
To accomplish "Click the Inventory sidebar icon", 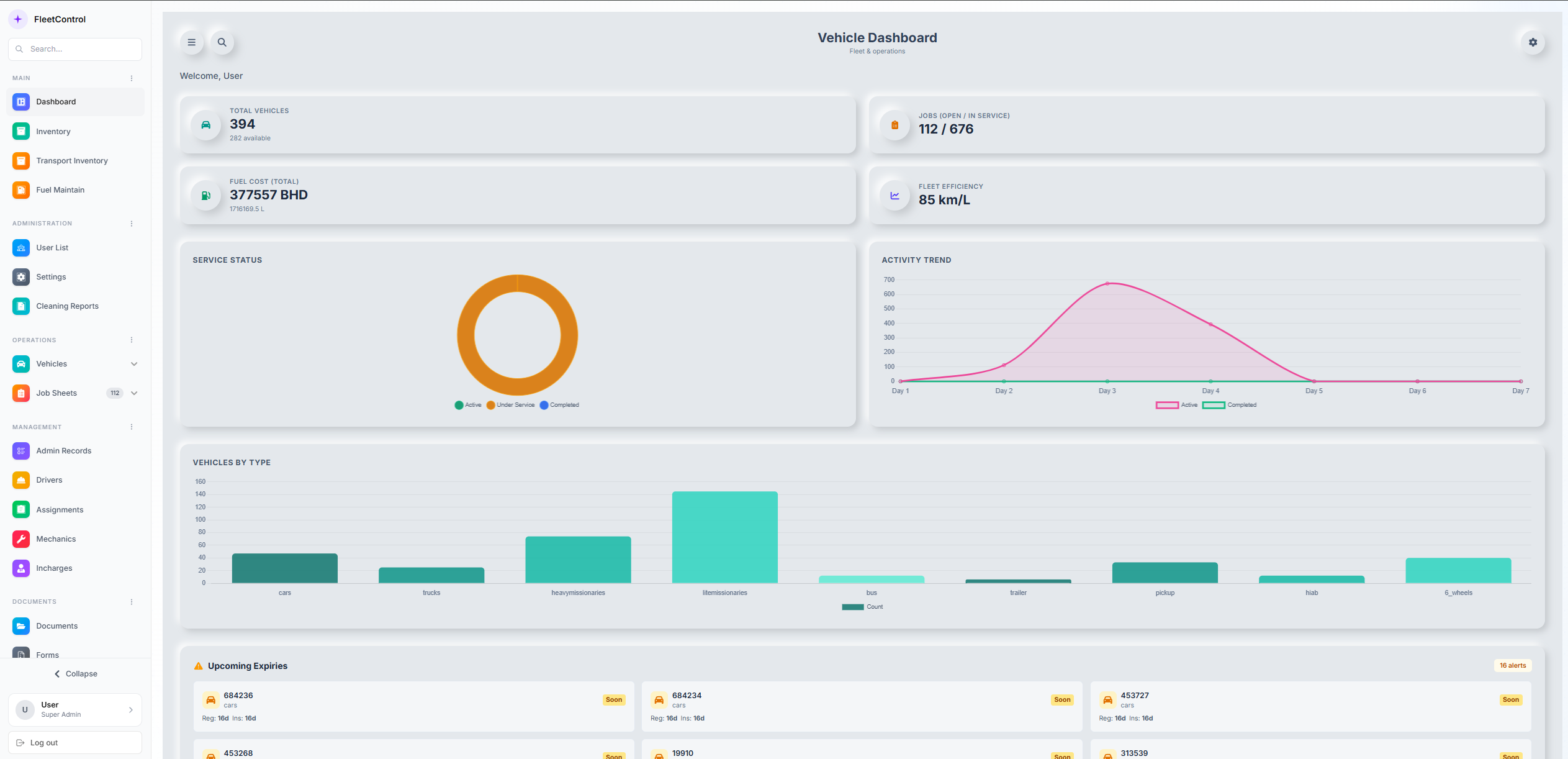I will pyautogui.click(x=21, y=132).
